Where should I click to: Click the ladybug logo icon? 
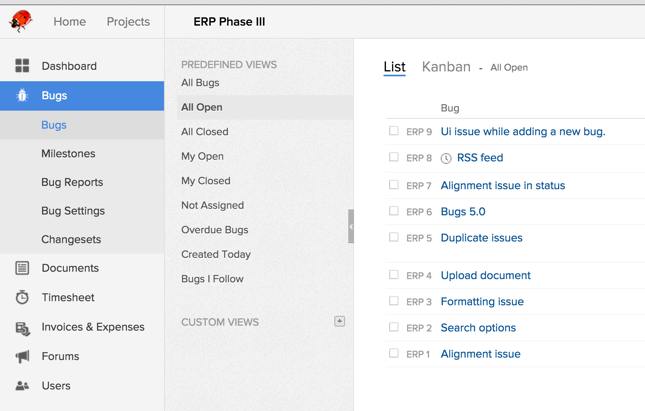(21, 21)
